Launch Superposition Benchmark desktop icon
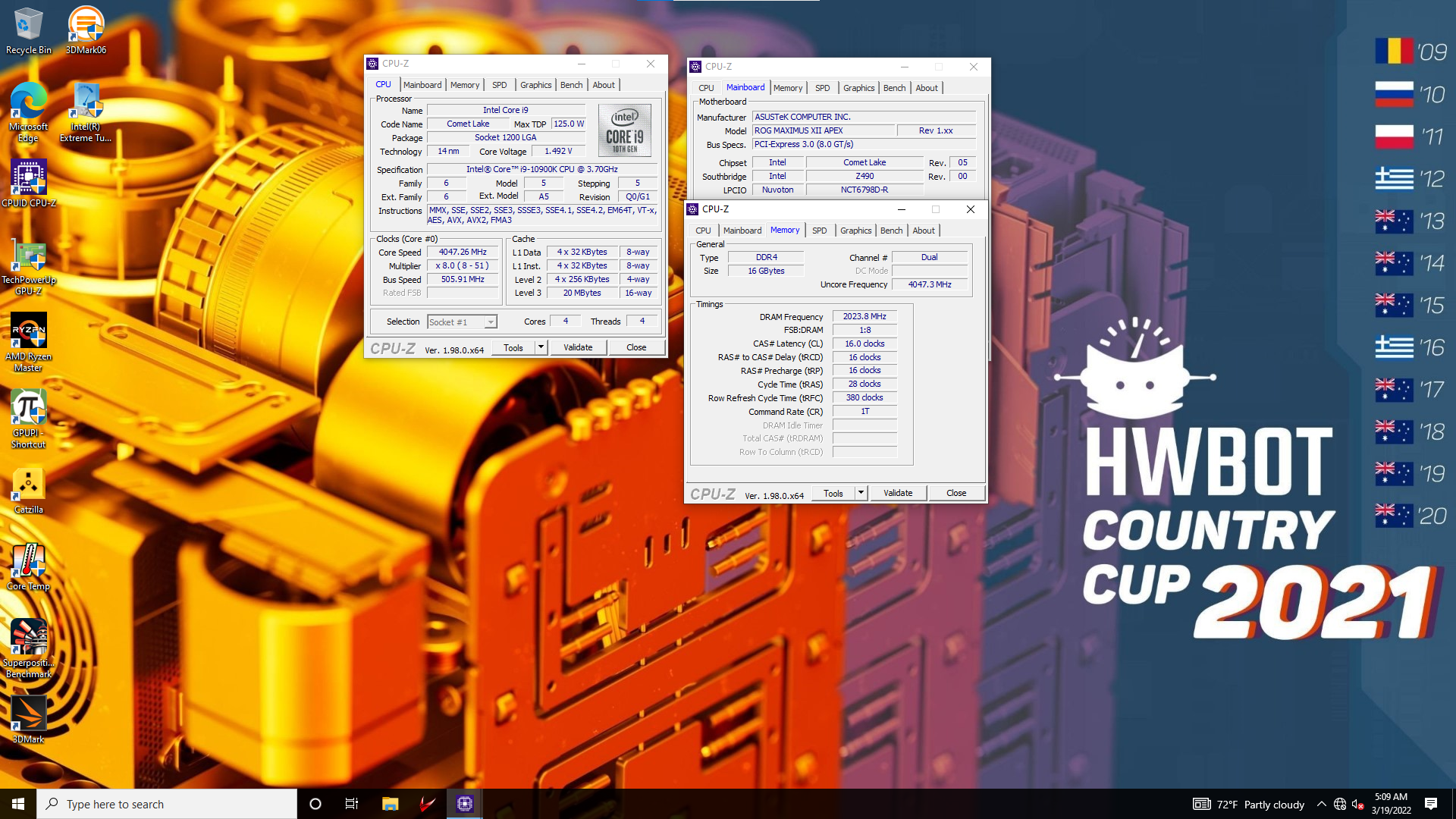1456x819 pixels. coord(28,648)
